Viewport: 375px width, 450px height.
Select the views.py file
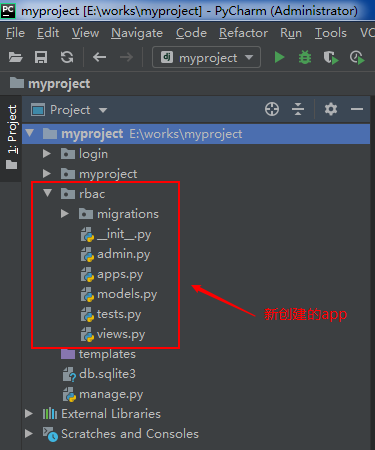(x=113, y=334)
